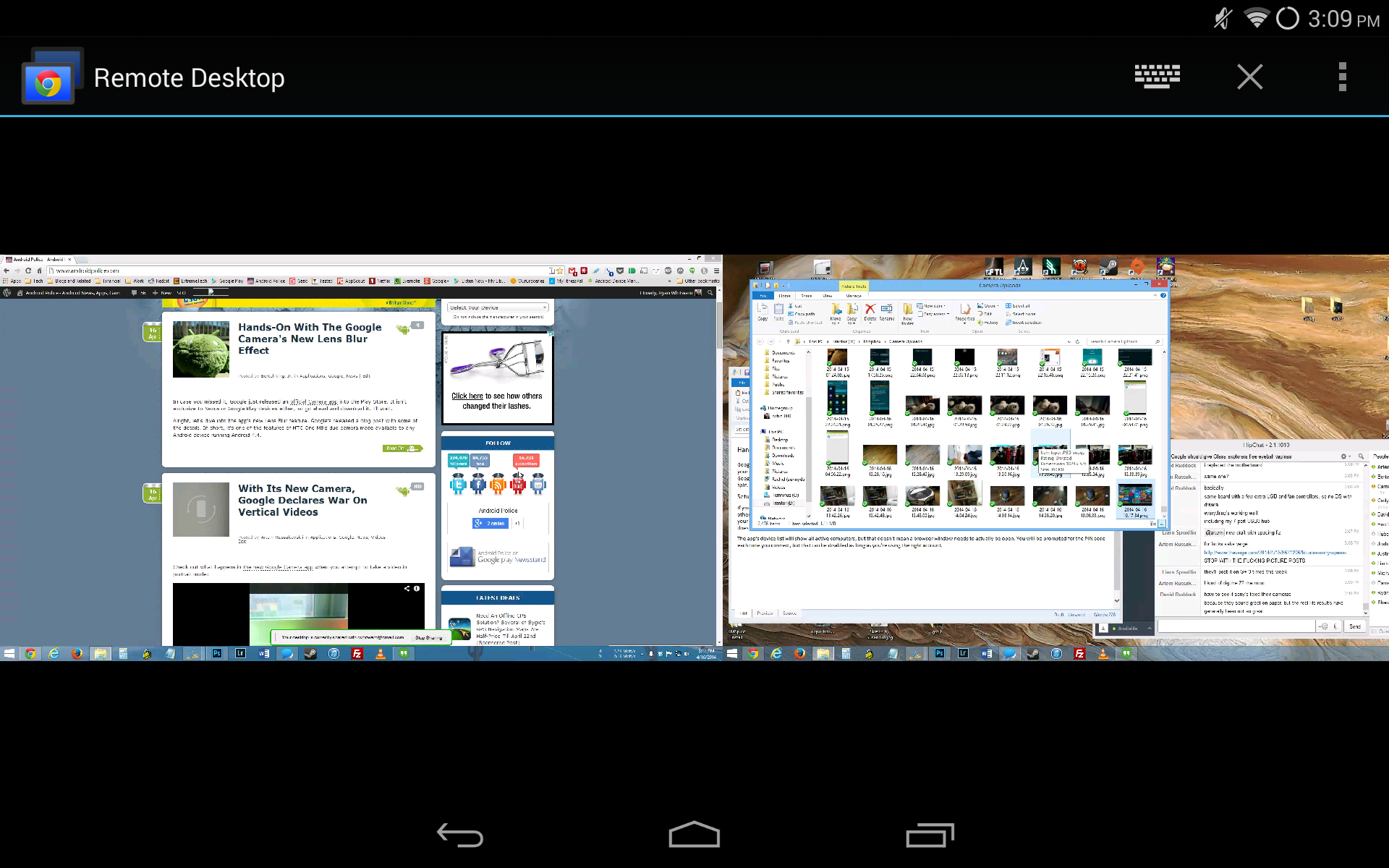
Task: Open the Remote Desktop overflow menu
Action: tap(1343, 77)
